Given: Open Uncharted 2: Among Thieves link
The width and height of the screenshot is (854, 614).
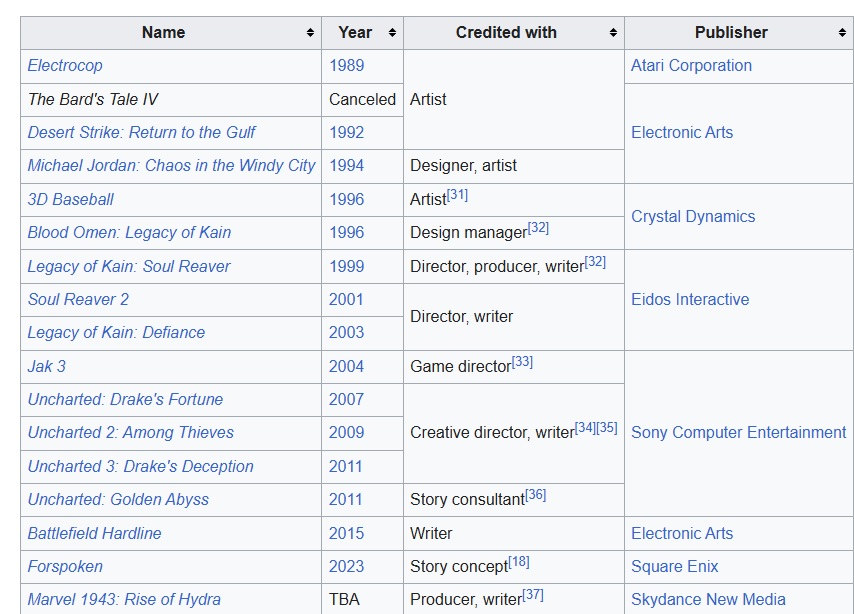Looking at the screenshot, I should pyautogui.click(x=131, y=433).
